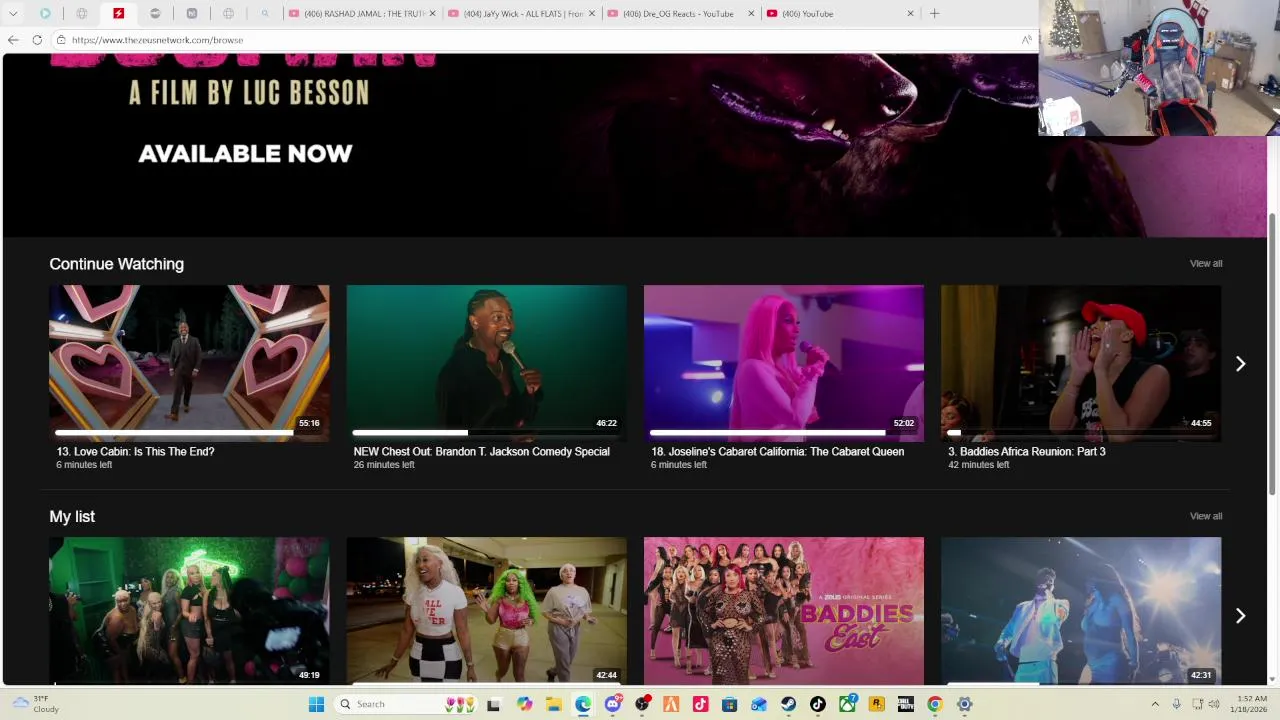Switch to Microsoft Edge in taskbar
1280x720 pixels.
(583, 704)
